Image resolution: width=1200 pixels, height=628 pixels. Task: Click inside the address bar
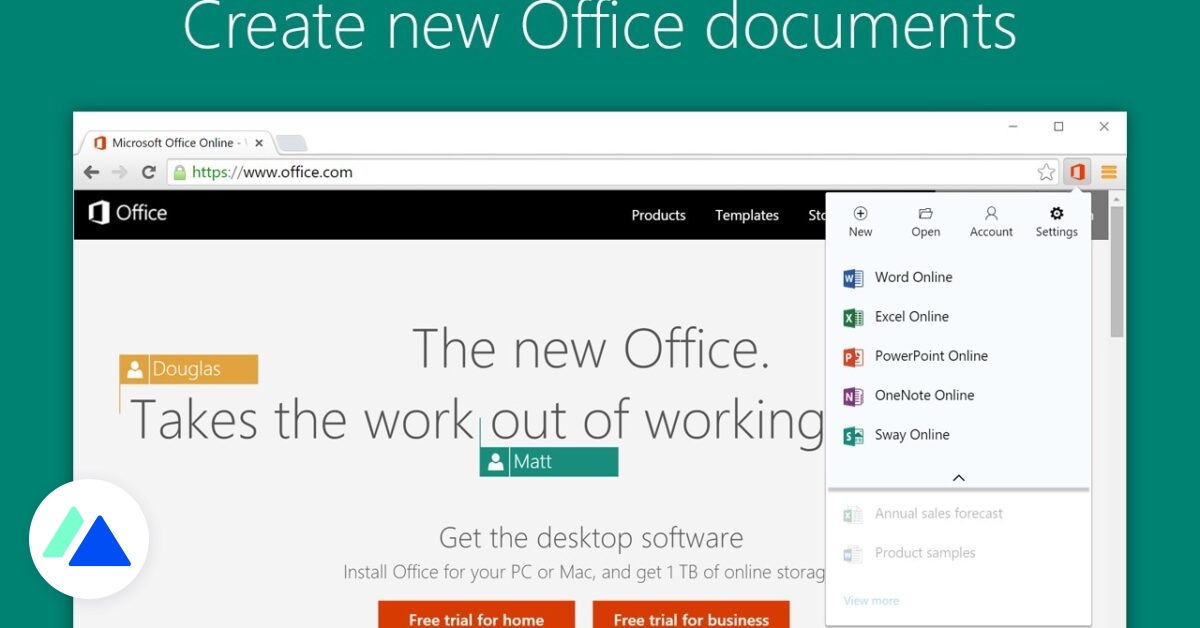400,171
